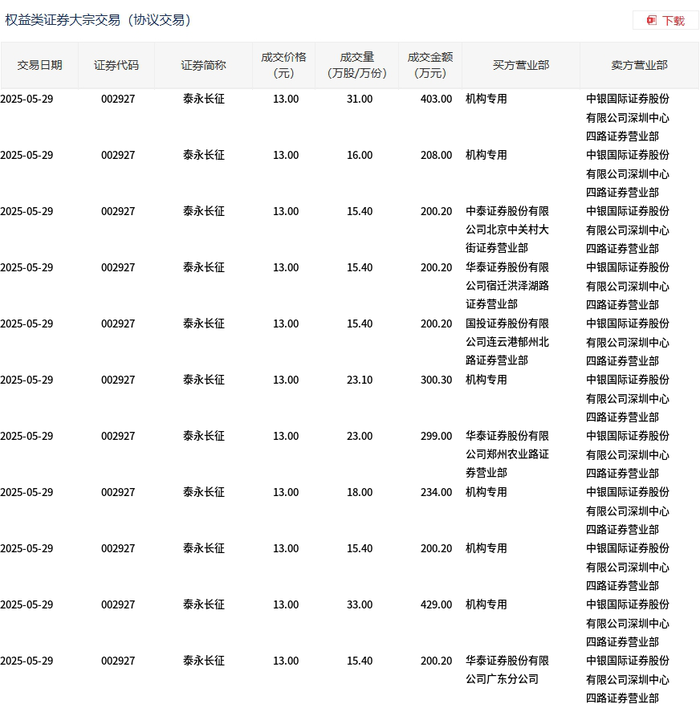The image size is (700, 708).
Task: Select the 23.00 volume cell
Action: tap(359, 436)
